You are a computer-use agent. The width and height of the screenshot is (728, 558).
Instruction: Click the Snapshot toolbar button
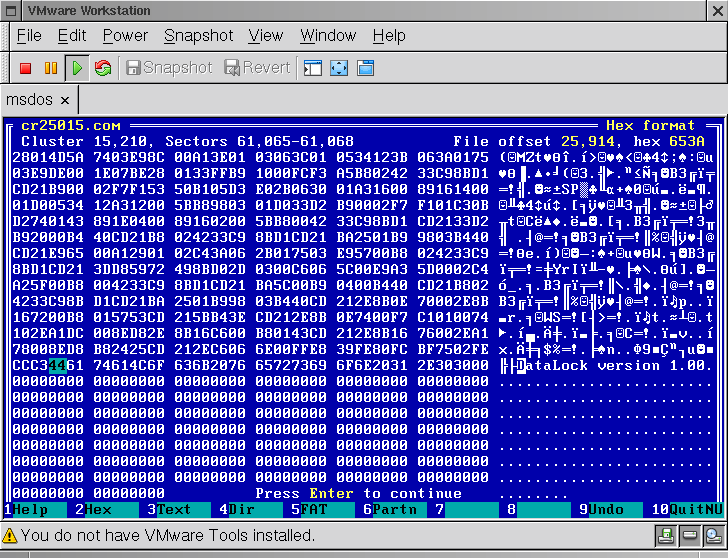pyautogui.click(x=169, y=68)
